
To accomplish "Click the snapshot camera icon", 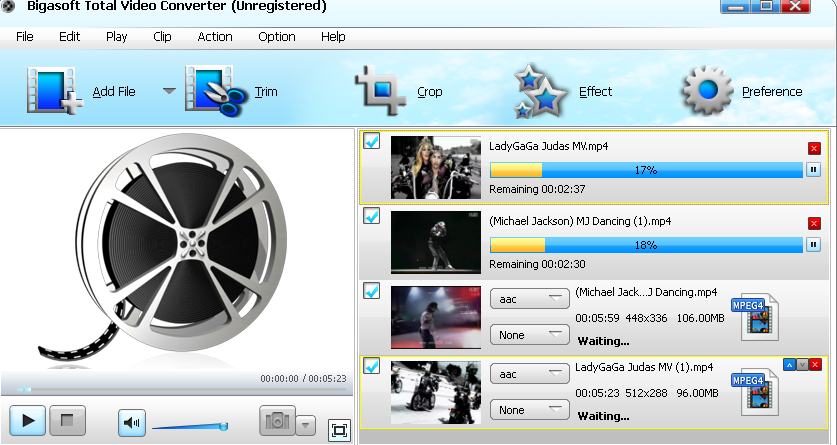I will click(277, 422).
